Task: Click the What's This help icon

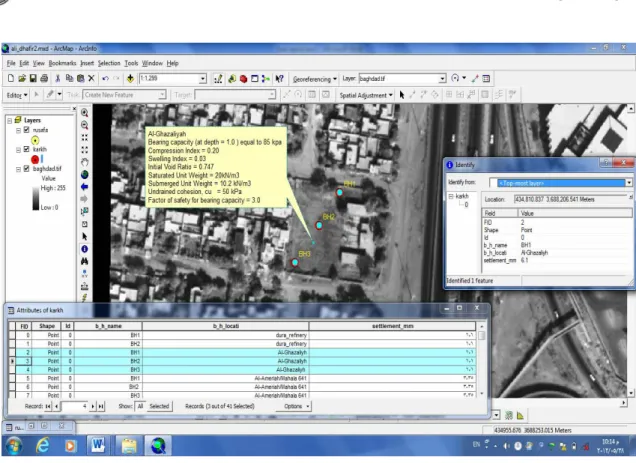Action: 279,79
